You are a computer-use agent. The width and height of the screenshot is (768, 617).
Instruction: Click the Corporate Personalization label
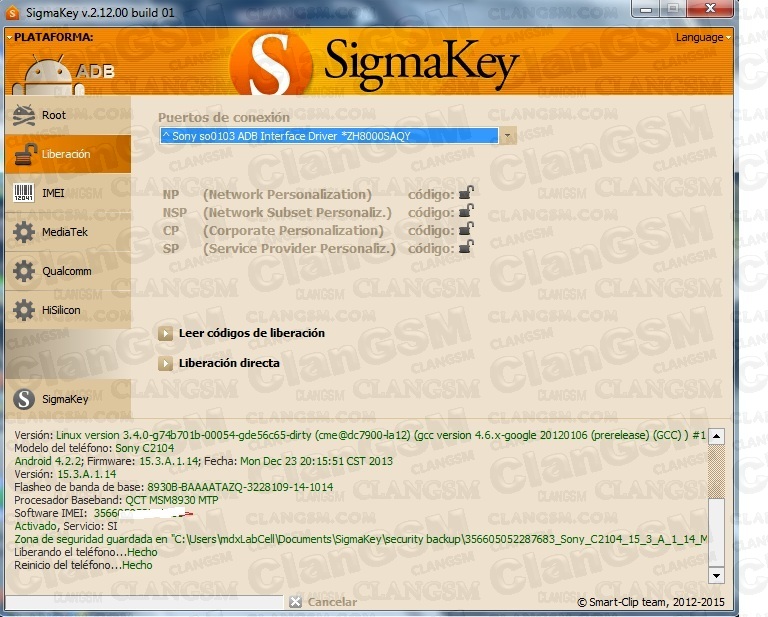coord(293,231)
